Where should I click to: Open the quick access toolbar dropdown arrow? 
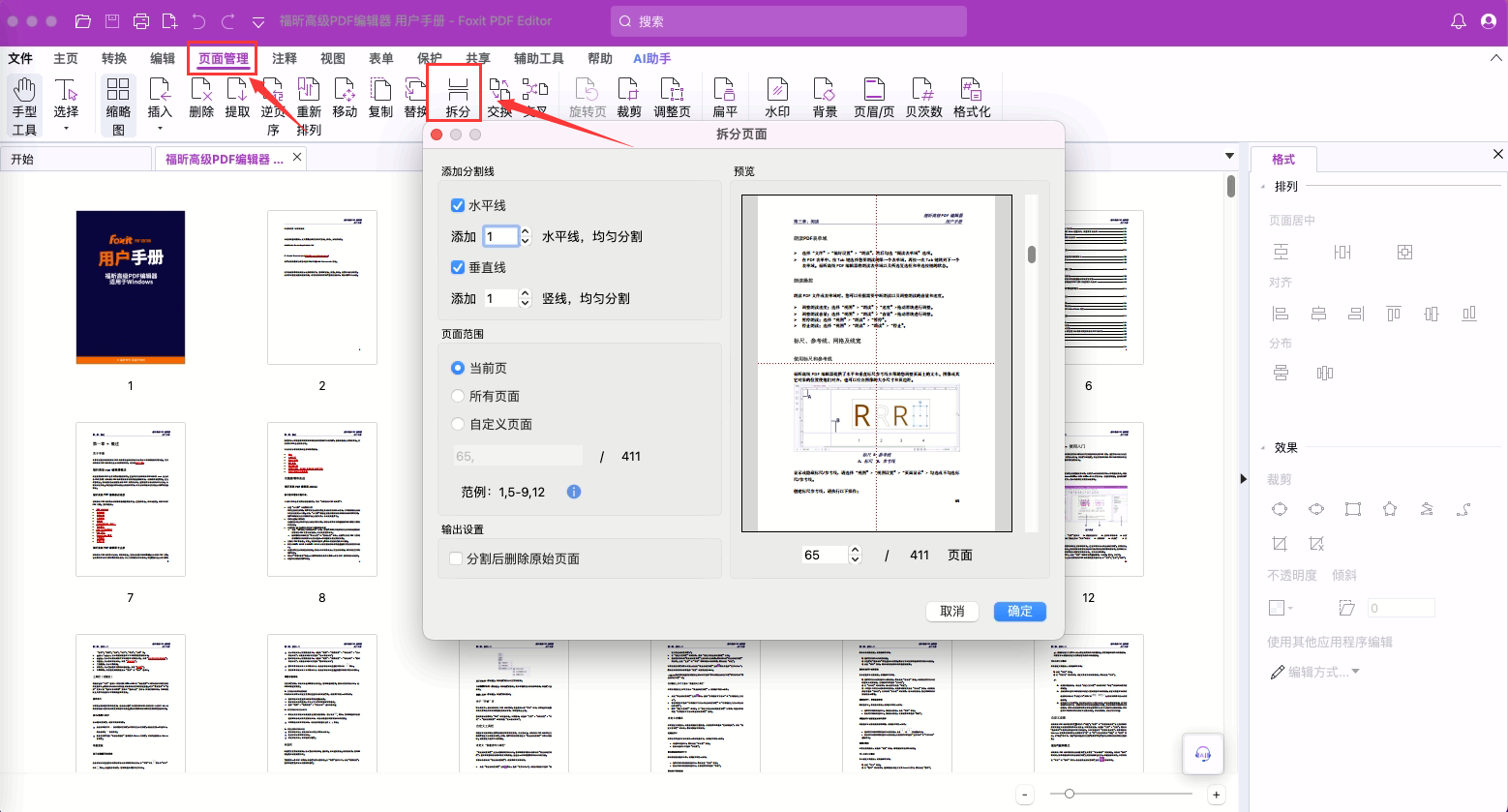pyautogui.click(x=258, y=21)
